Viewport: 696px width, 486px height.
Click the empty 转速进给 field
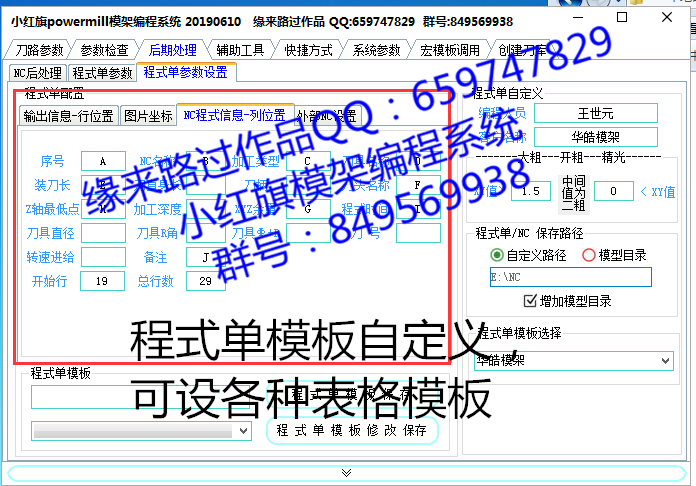click(x=103, y=257)
